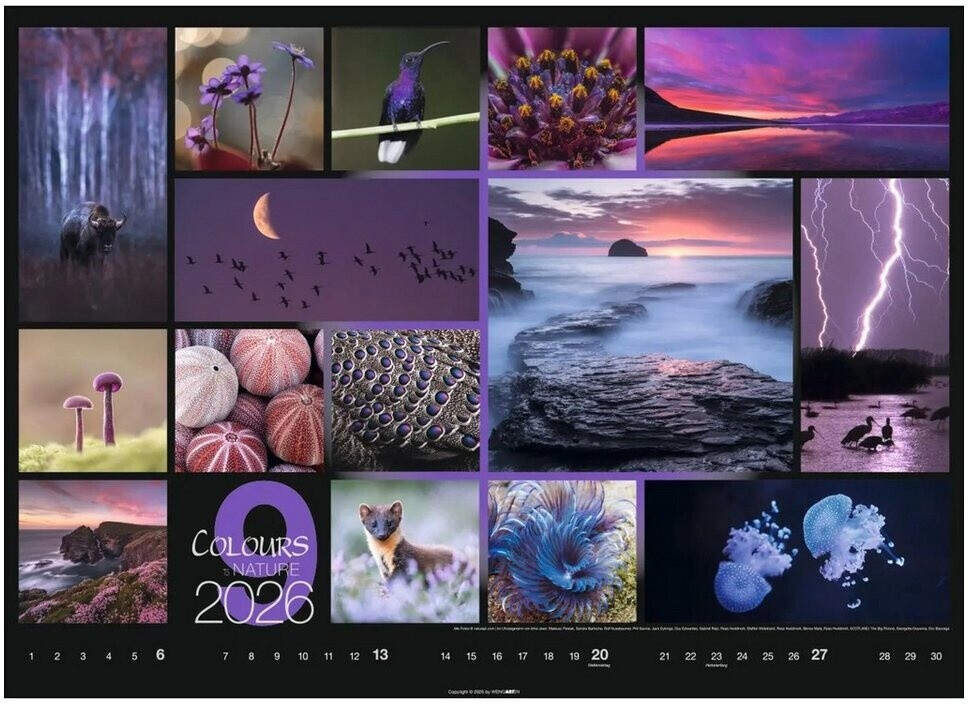
Task: Select the purple sunset lake reflection photo
Action: [x=796, y=98]
